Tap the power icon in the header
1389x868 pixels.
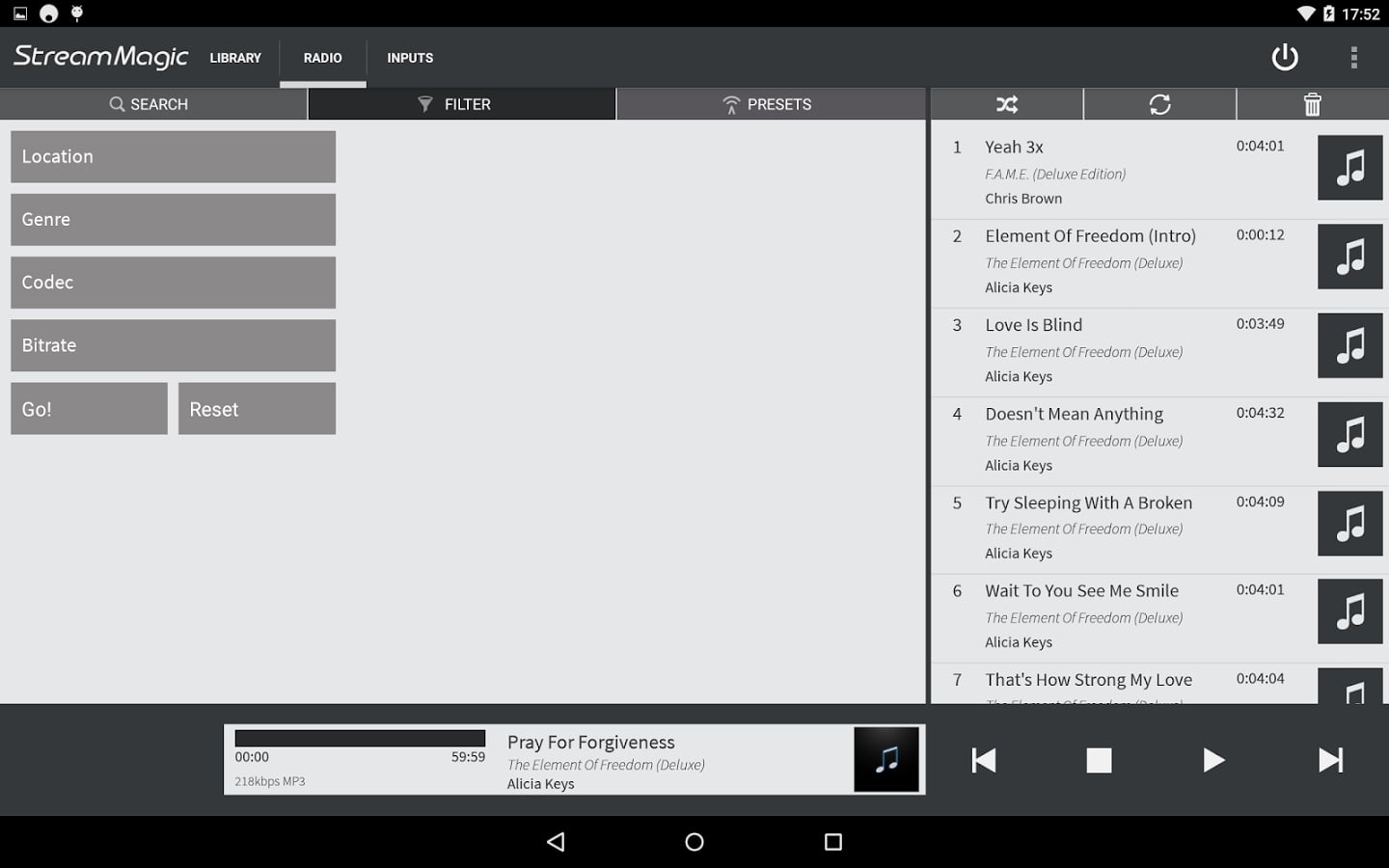point(1285,57)
